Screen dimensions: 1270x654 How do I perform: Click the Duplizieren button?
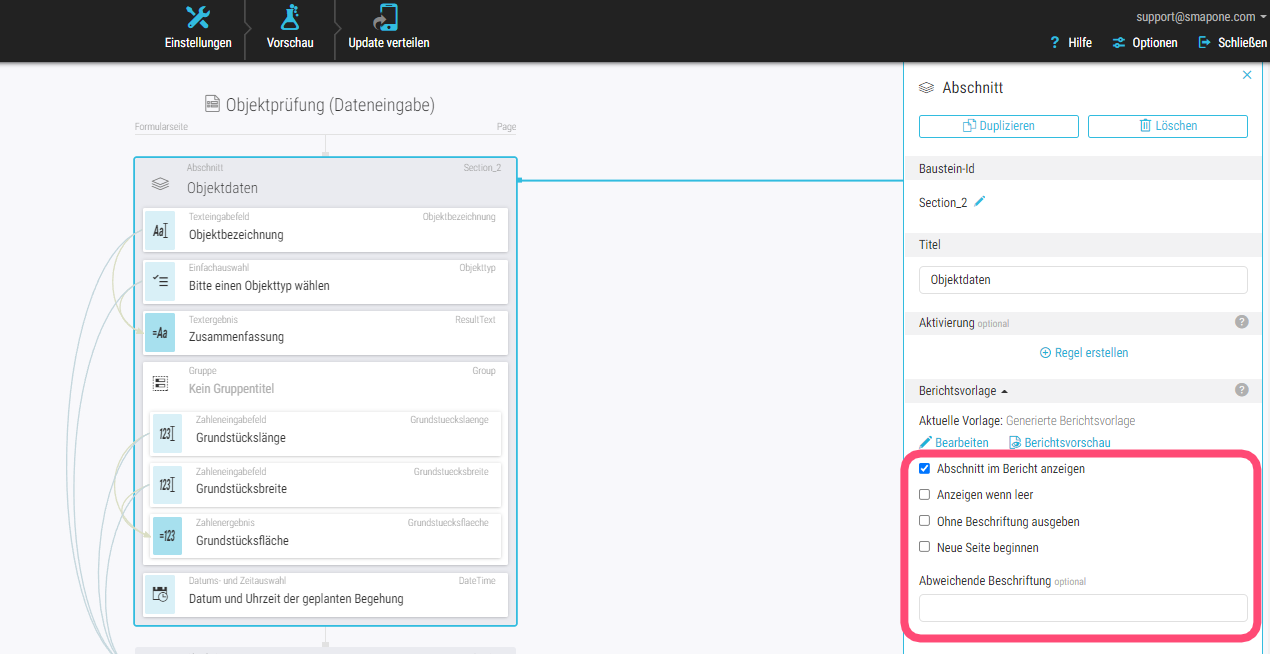(999, 126)
